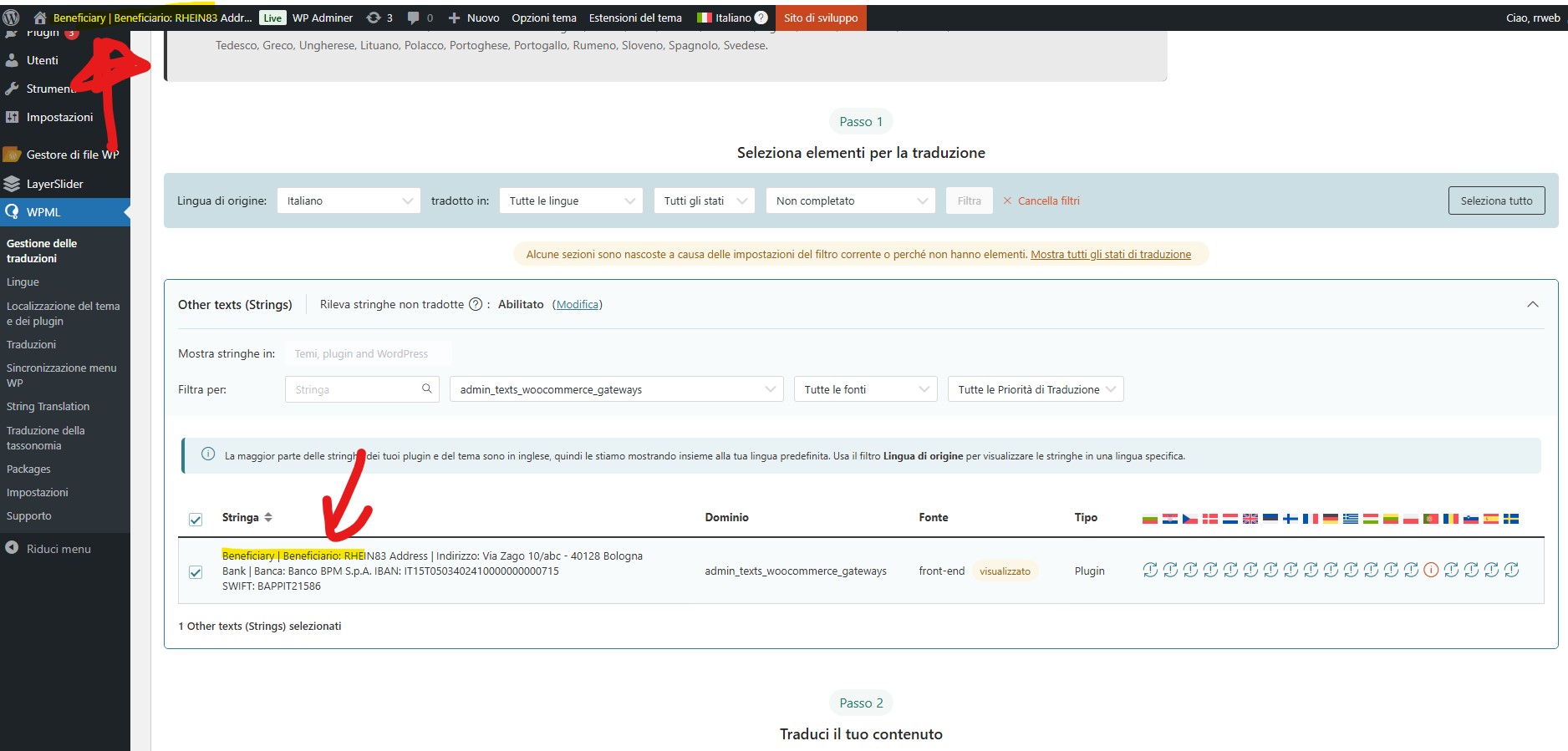Click the needs-update status icon under Swedish flag
The height and width of the screenshot is (751, 1568).
(x=1511, y=570)
